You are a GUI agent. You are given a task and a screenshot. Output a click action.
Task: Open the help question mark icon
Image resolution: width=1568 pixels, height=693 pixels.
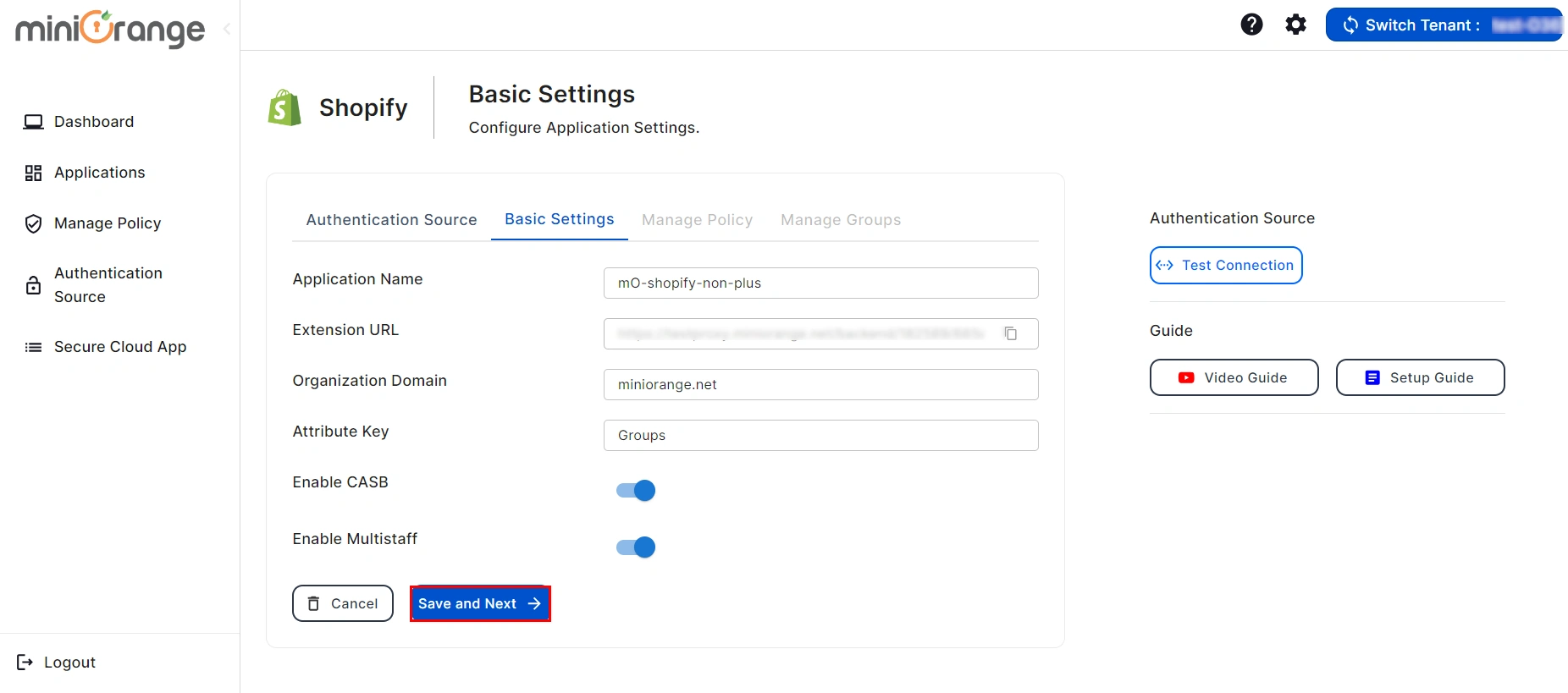pos(1251,25)
